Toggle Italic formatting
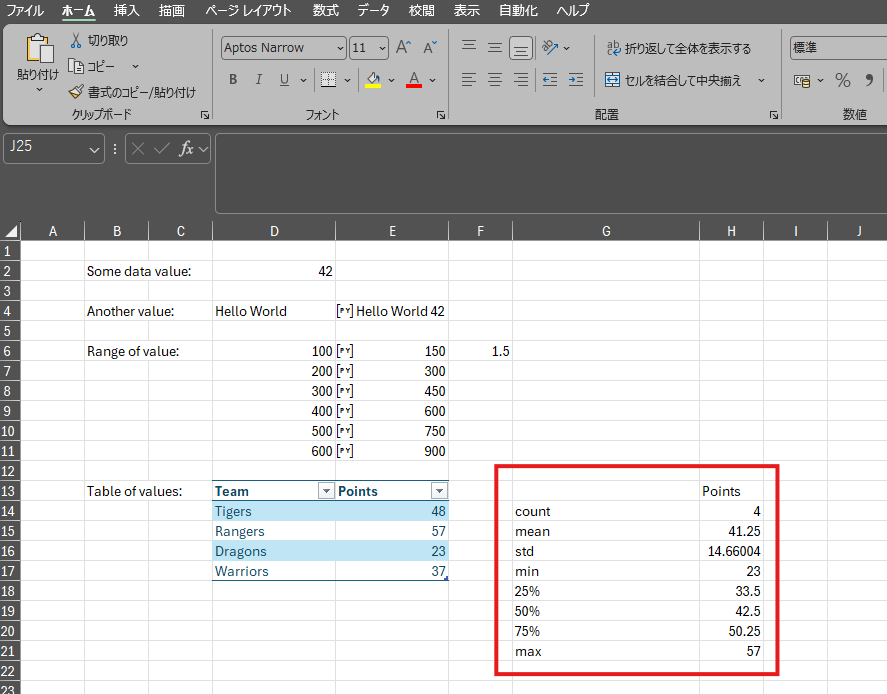The width and height of the screenshot is (887, 694). (x=259, y=80)
